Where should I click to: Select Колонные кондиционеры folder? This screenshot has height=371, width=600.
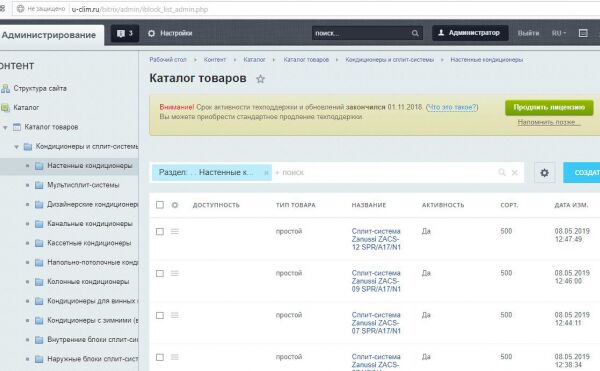pyautogui.click(x=88, y=282)
